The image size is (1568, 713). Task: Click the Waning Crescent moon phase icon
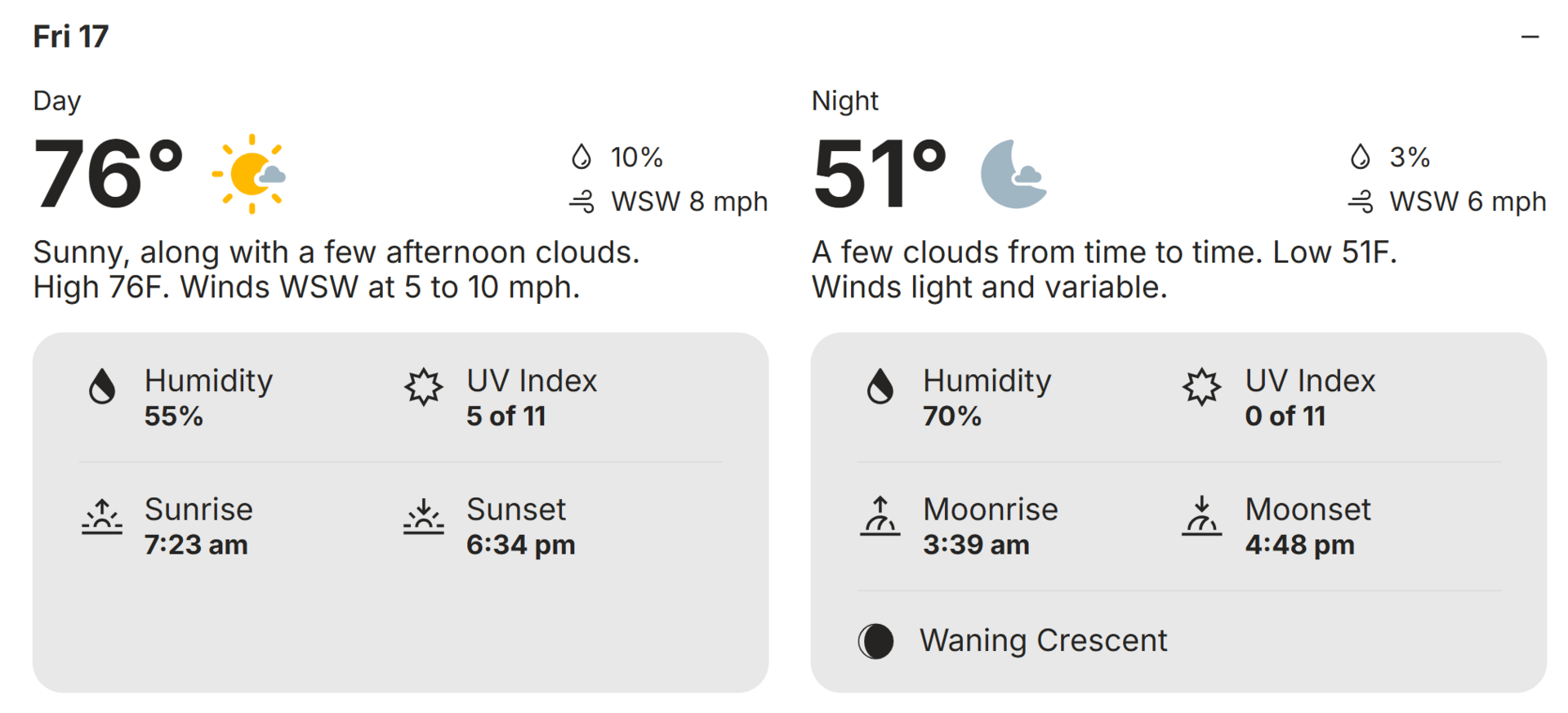coord(876,641)
